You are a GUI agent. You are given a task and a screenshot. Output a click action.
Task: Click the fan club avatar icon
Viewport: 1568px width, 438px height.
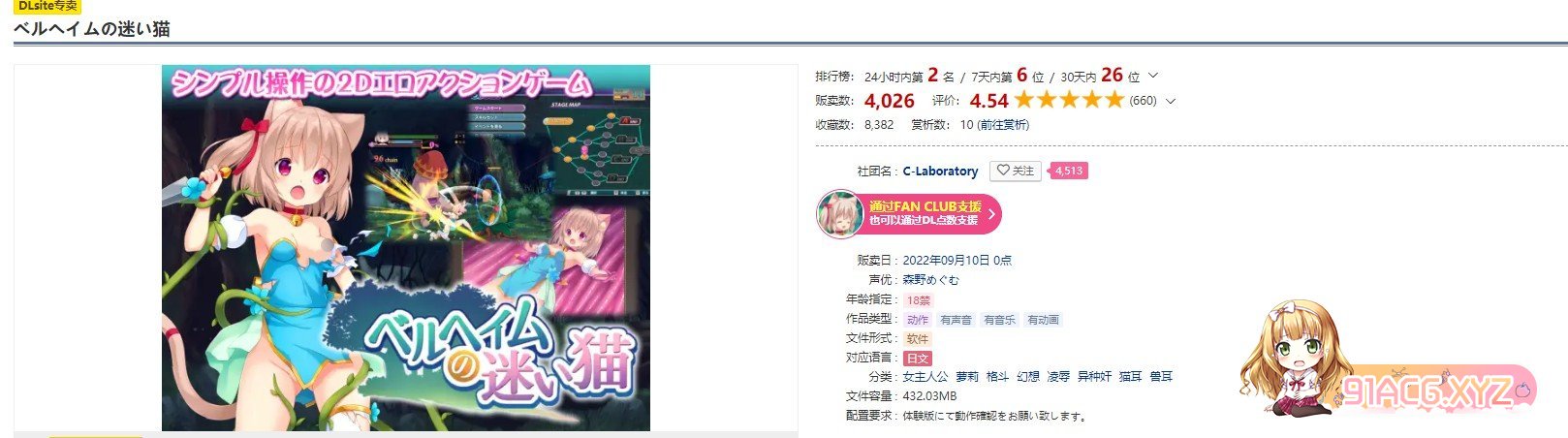839,213
